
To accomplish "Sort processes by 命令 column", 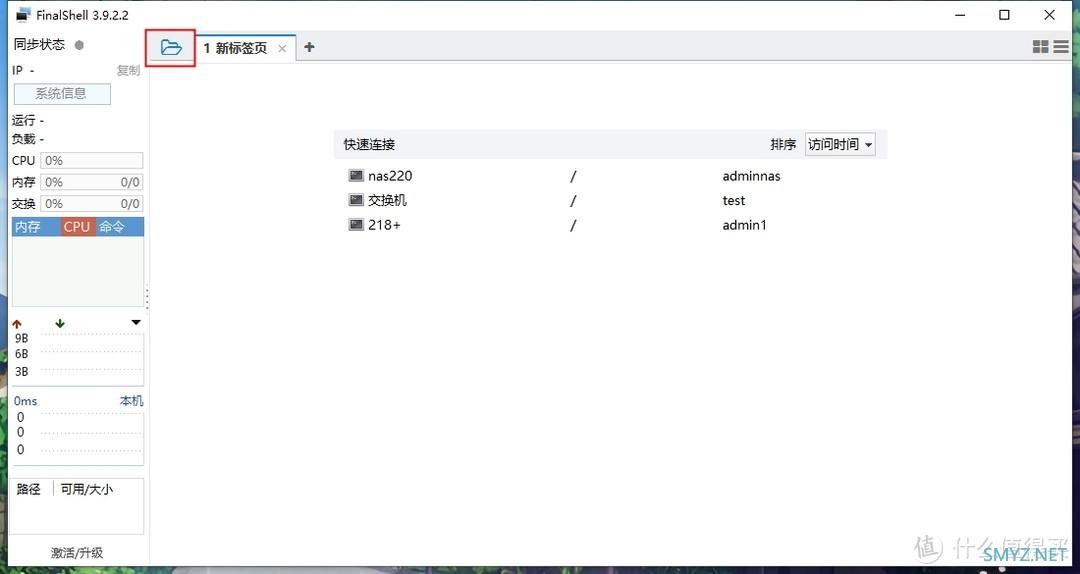I will 119,227.
